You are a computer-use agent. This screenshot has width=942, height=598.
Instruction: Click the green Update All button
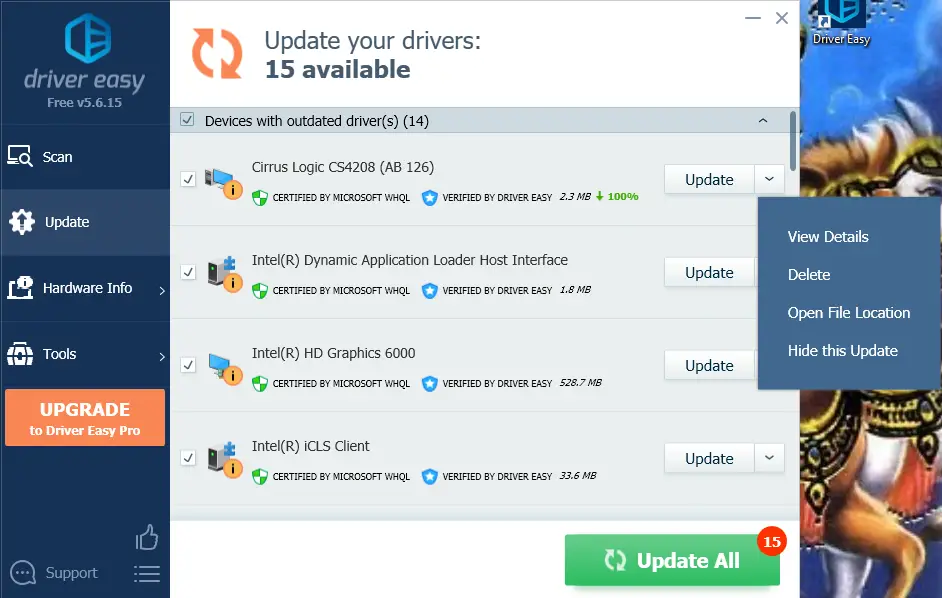(x=672, y=560)
